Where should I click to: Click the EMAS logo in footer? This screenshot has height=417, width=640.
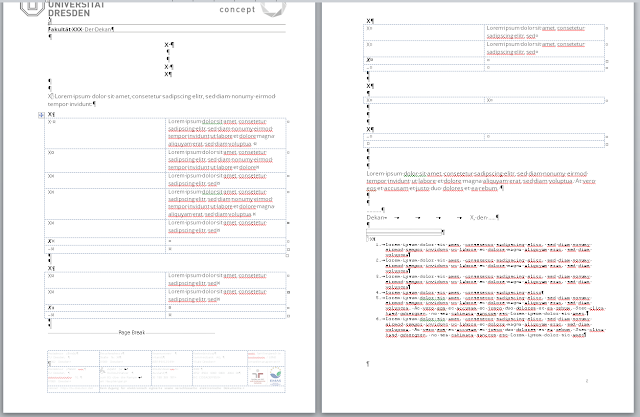(x=276, y=376)
